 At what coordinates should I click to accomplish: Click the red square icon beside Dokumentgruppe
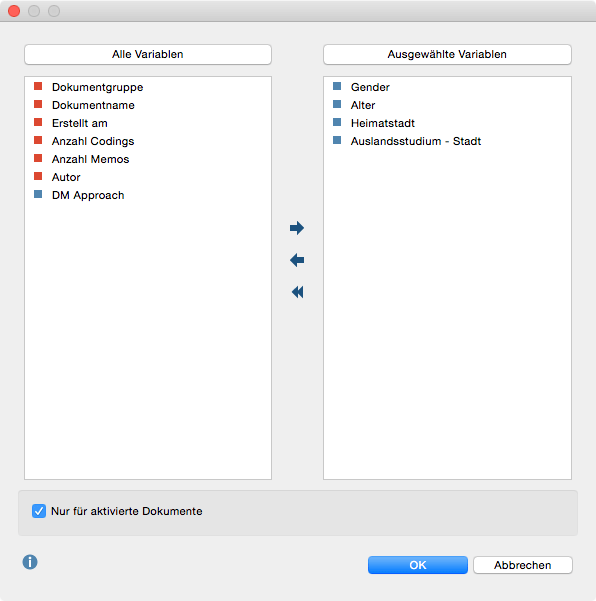38,86
